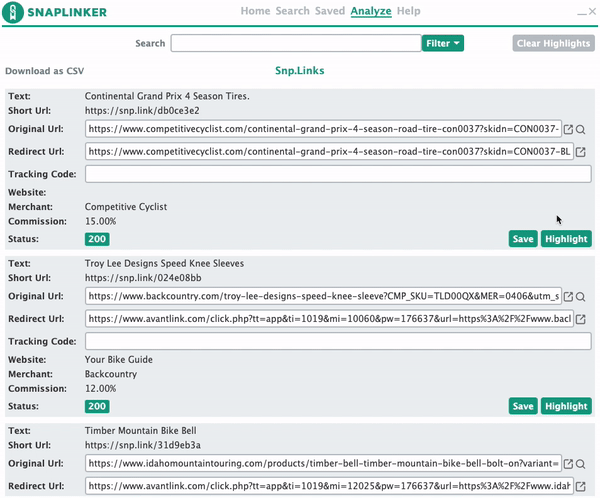600x498 pixels.
Task: Click the Snp.Links heading
Action: click(x=300, y=71)
